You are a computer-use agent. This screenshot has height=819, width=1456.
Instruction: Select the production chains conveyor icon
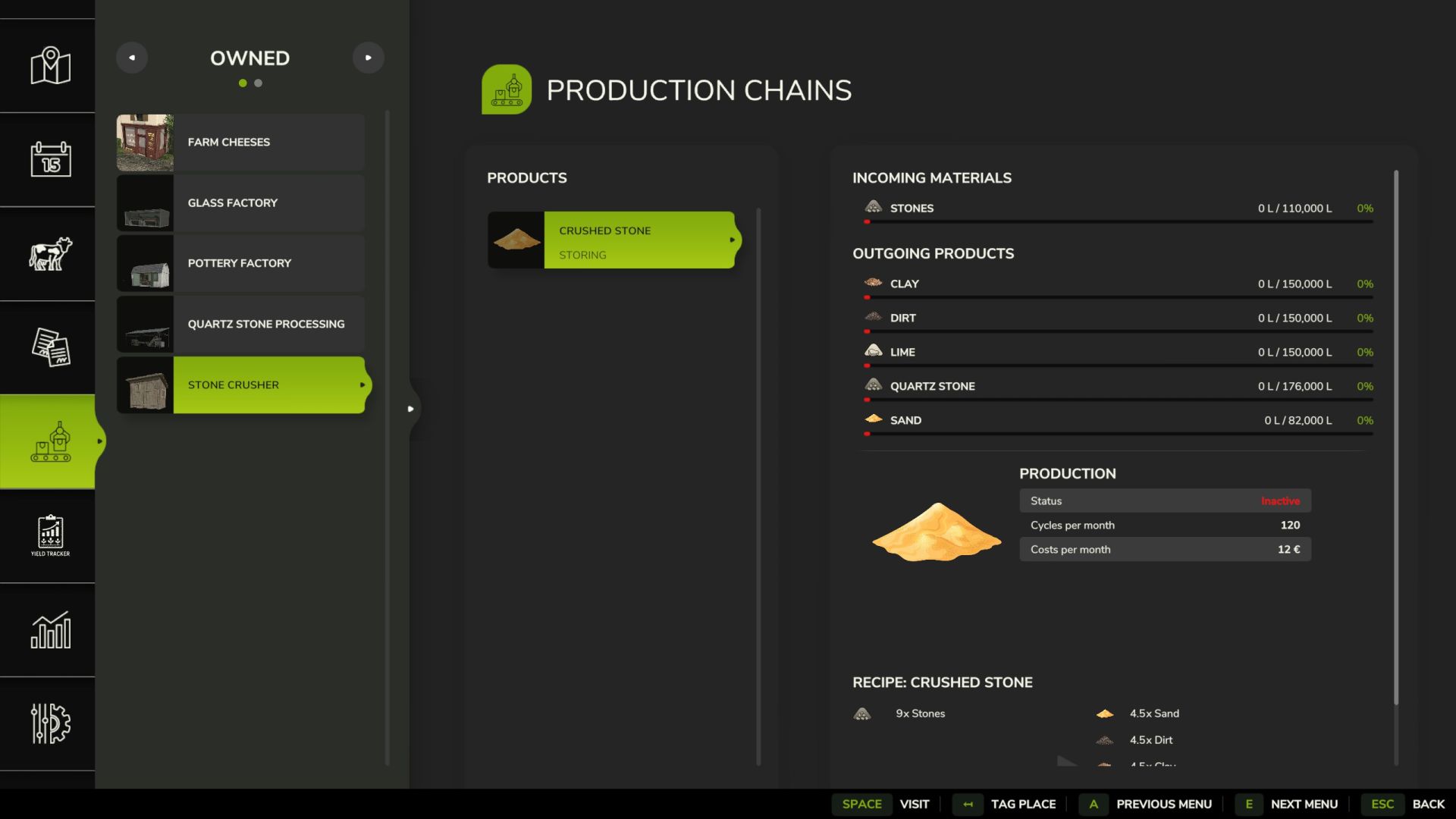coord(50,441)
